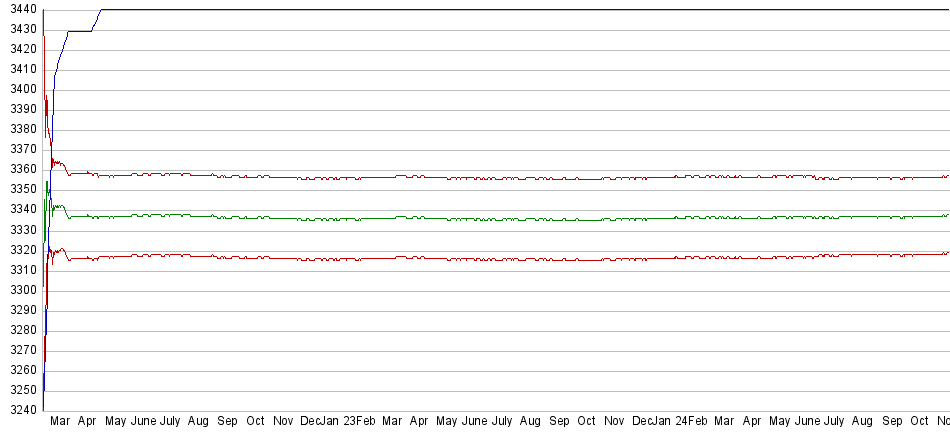Click the short plateau step near 3430
Image resolution: width=950 pixels, height=435 pixels.
pyautogui.click(x=80, y=31)
